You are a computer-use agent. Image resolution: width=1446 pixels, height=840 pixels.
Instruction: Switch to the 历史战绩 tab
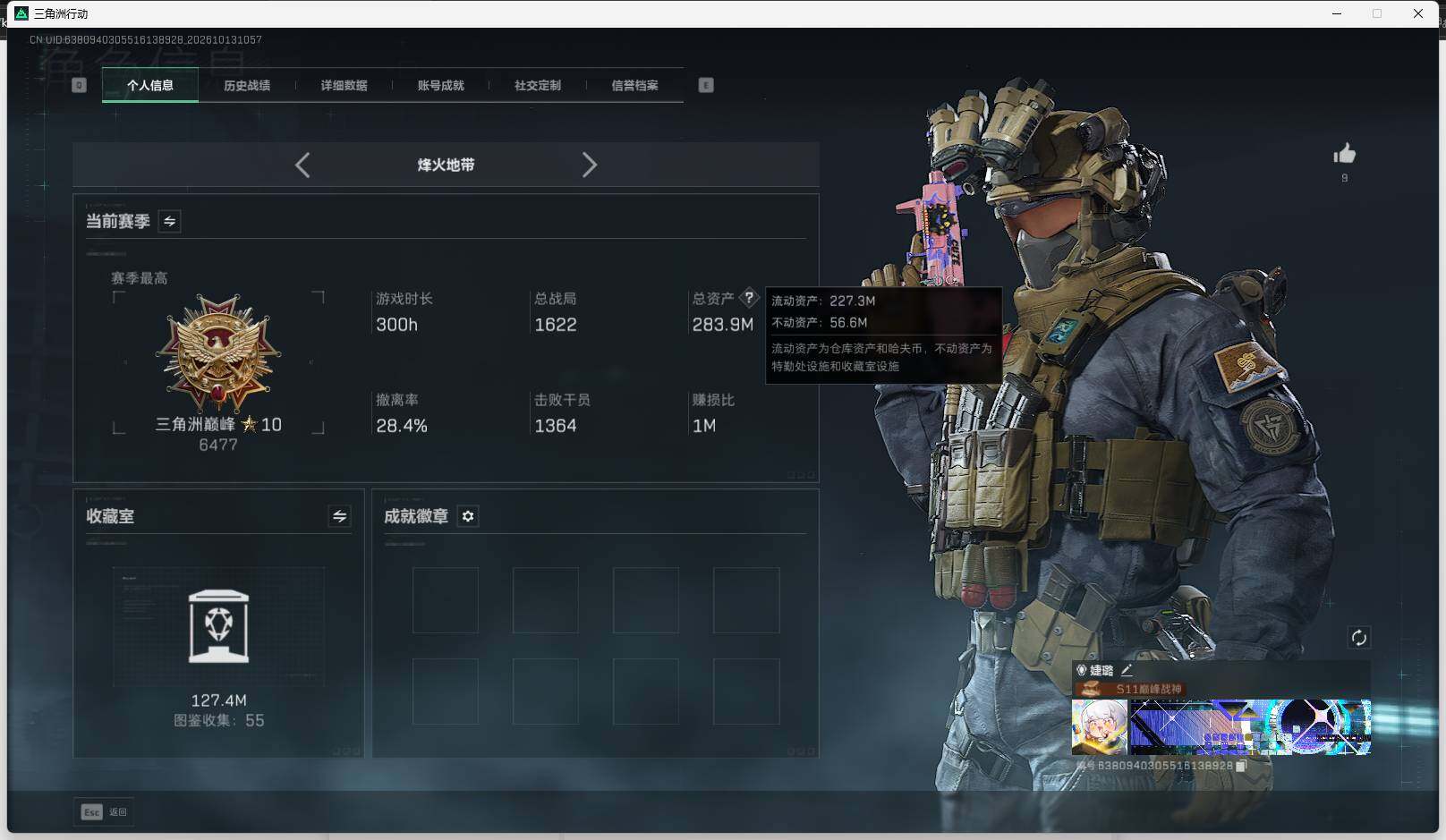[247, 85]
